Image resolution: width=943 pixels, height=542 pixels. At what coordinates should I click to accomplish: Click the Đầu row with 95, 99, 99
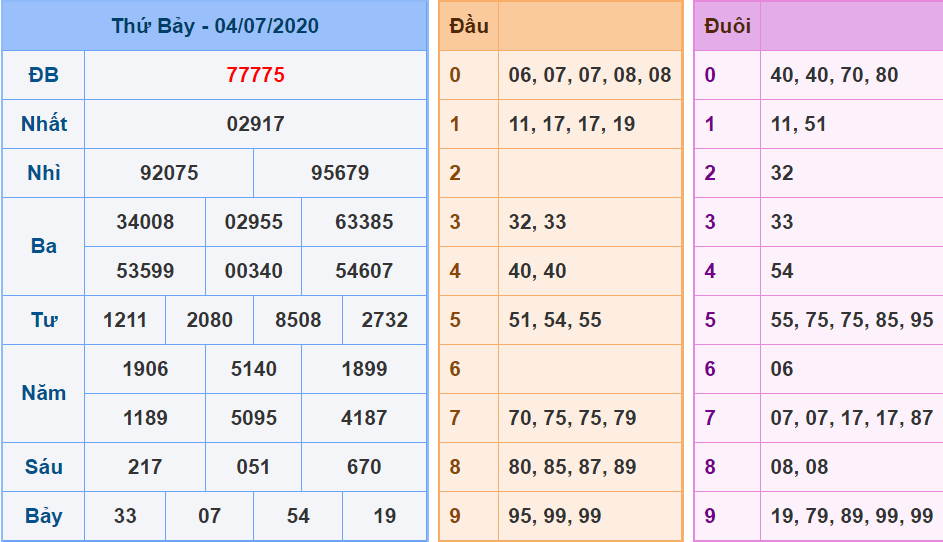pyautogui.click(x=555, y=516)
